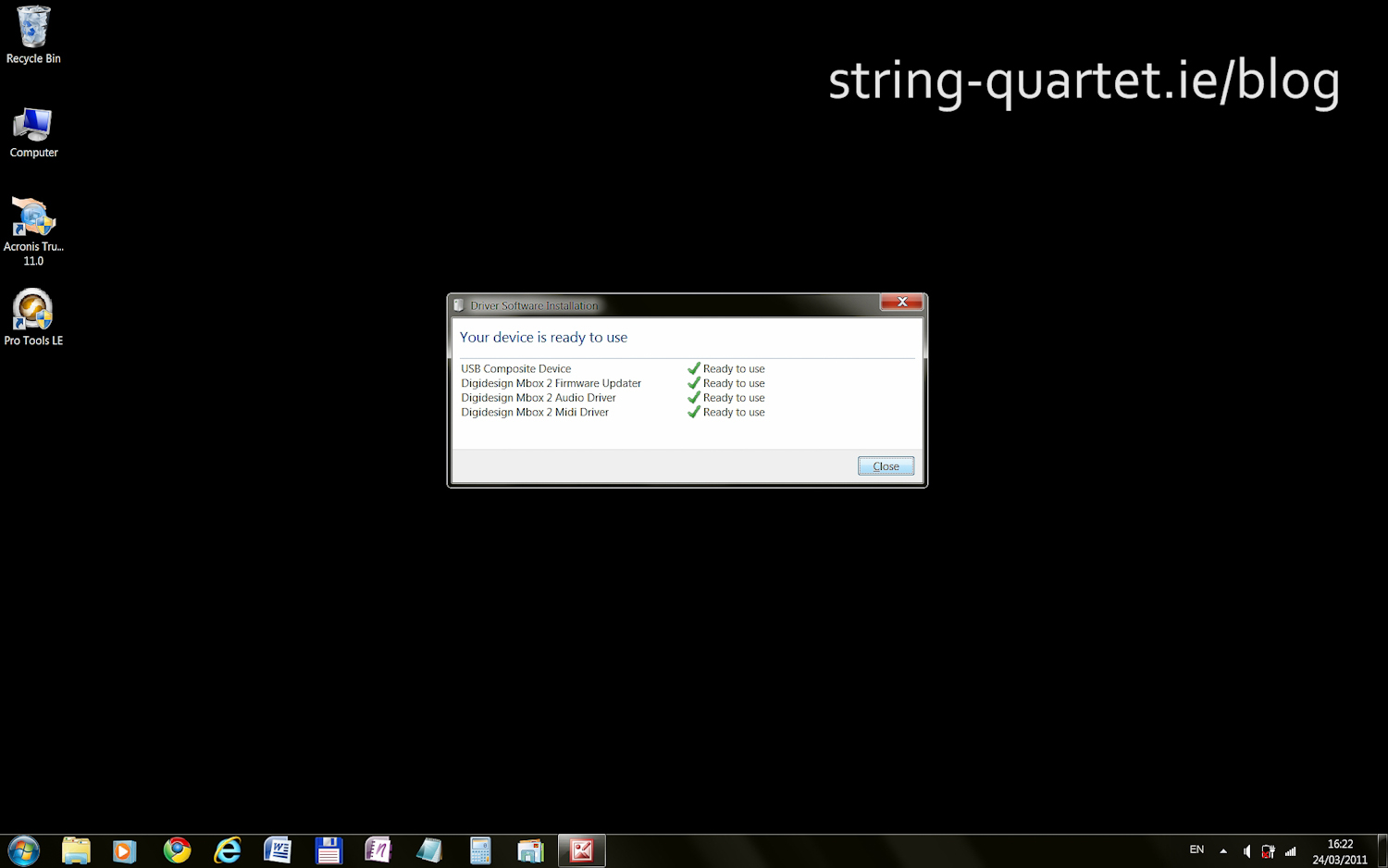Click the checkmark for the Midi Driver row
Viewport: 1388px width, 868px height.
point(694,413)
